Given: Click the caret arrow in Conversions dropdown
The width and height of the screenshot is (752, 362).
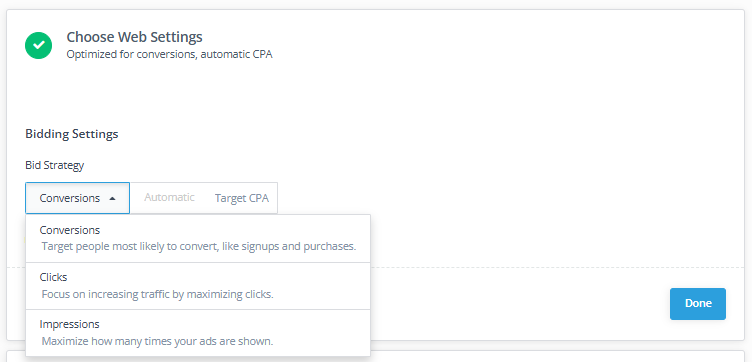Looking at the screenshot, I should [x=112, y=198].
